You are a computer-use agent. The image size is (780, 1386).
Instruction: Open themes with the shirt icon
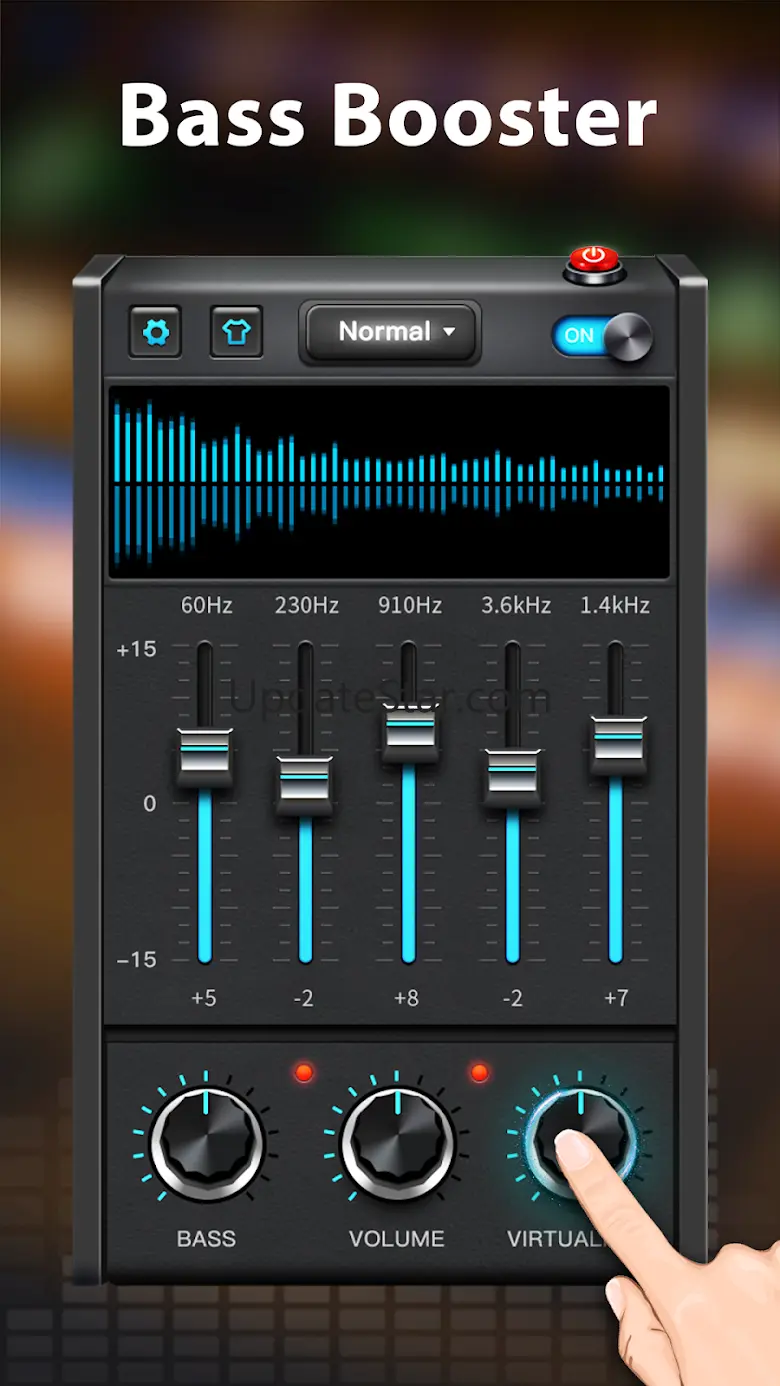click(236, 332)
